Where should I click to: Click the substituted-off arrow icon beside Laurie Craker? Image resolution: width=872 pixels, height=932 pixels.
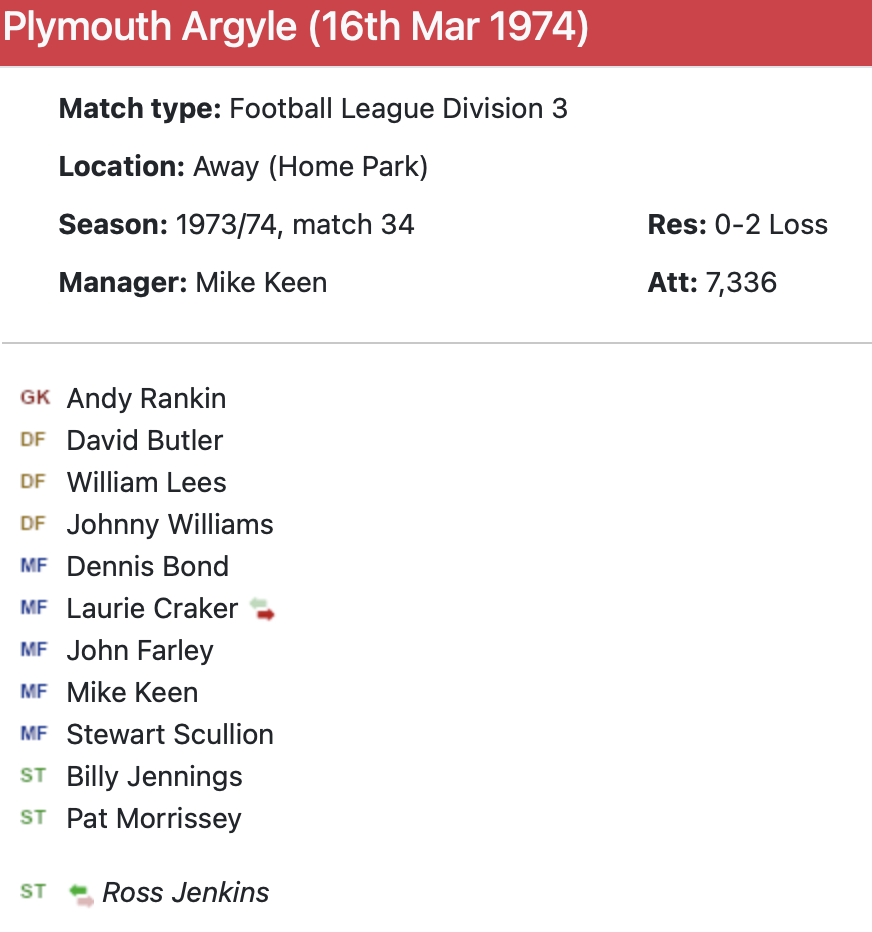point(262,609)
